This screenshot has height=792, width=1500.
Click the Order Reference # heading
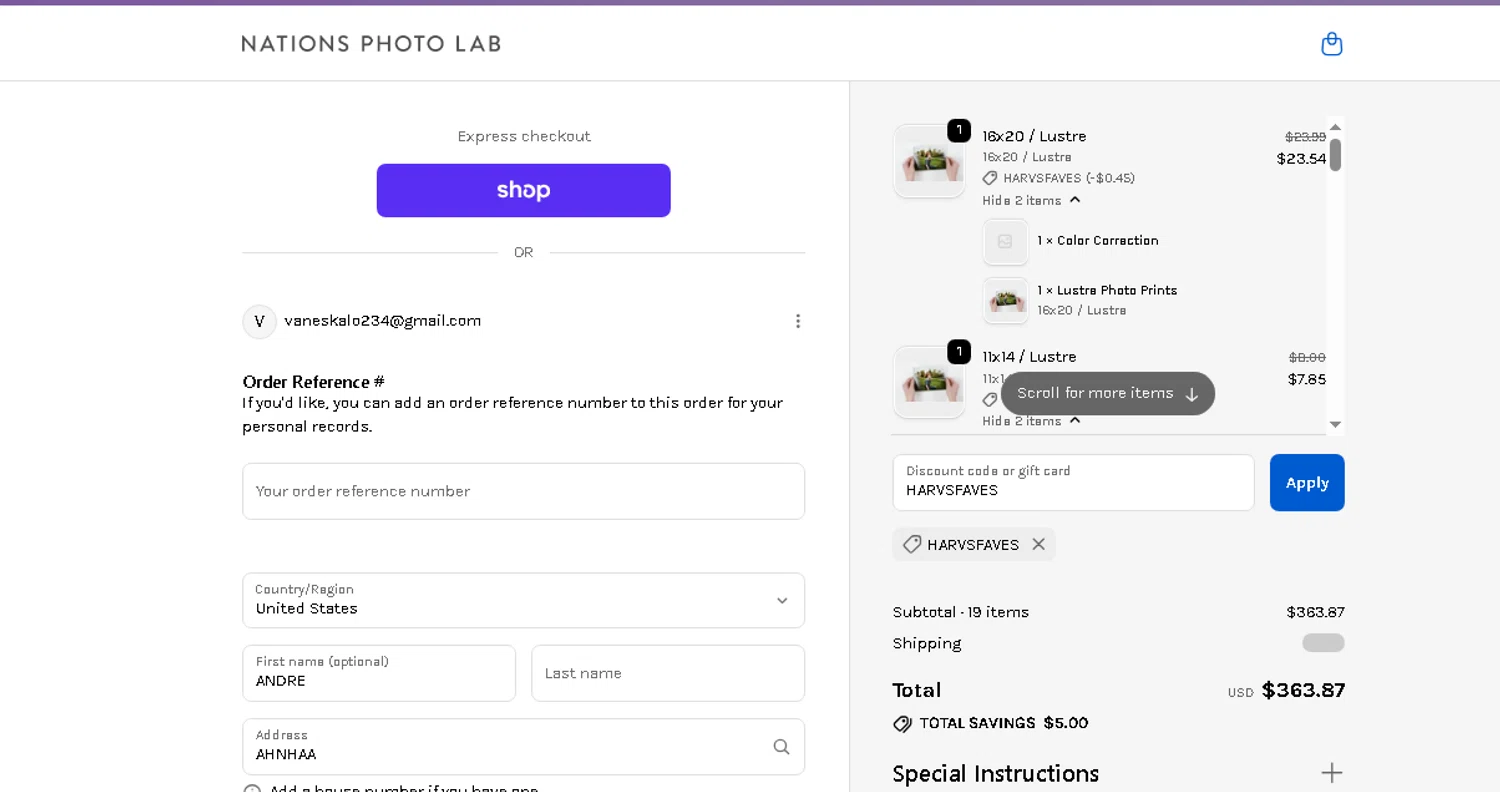point(314,382)
